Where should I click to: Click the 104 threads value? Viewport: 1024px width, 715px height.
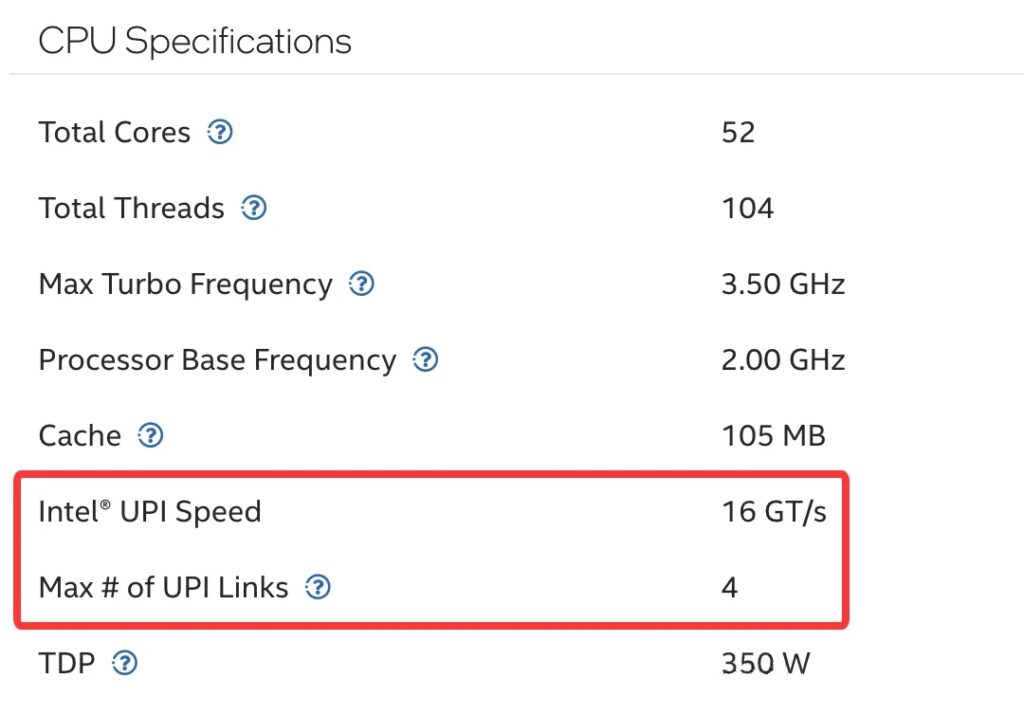(747, 208)
